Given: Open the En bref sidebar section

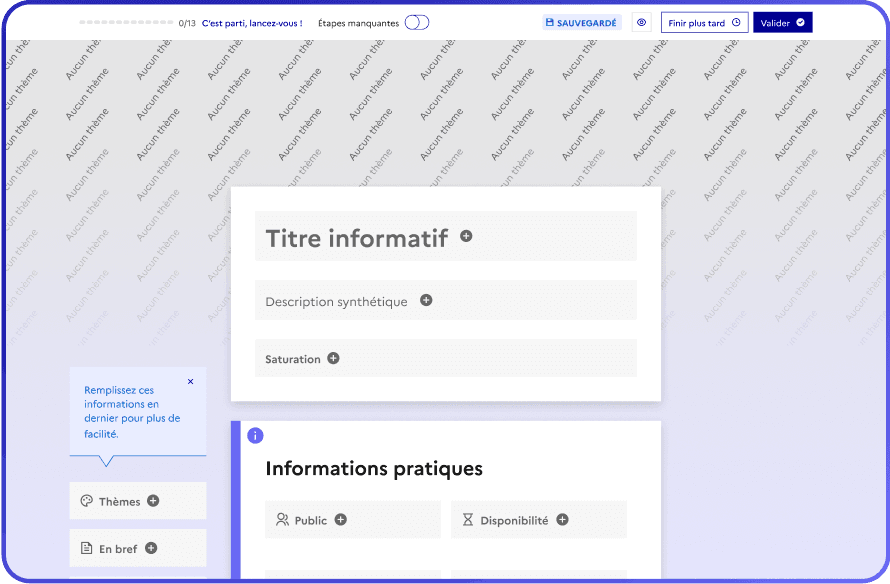Looking at the screenshot, I should [x=118, y=548].
